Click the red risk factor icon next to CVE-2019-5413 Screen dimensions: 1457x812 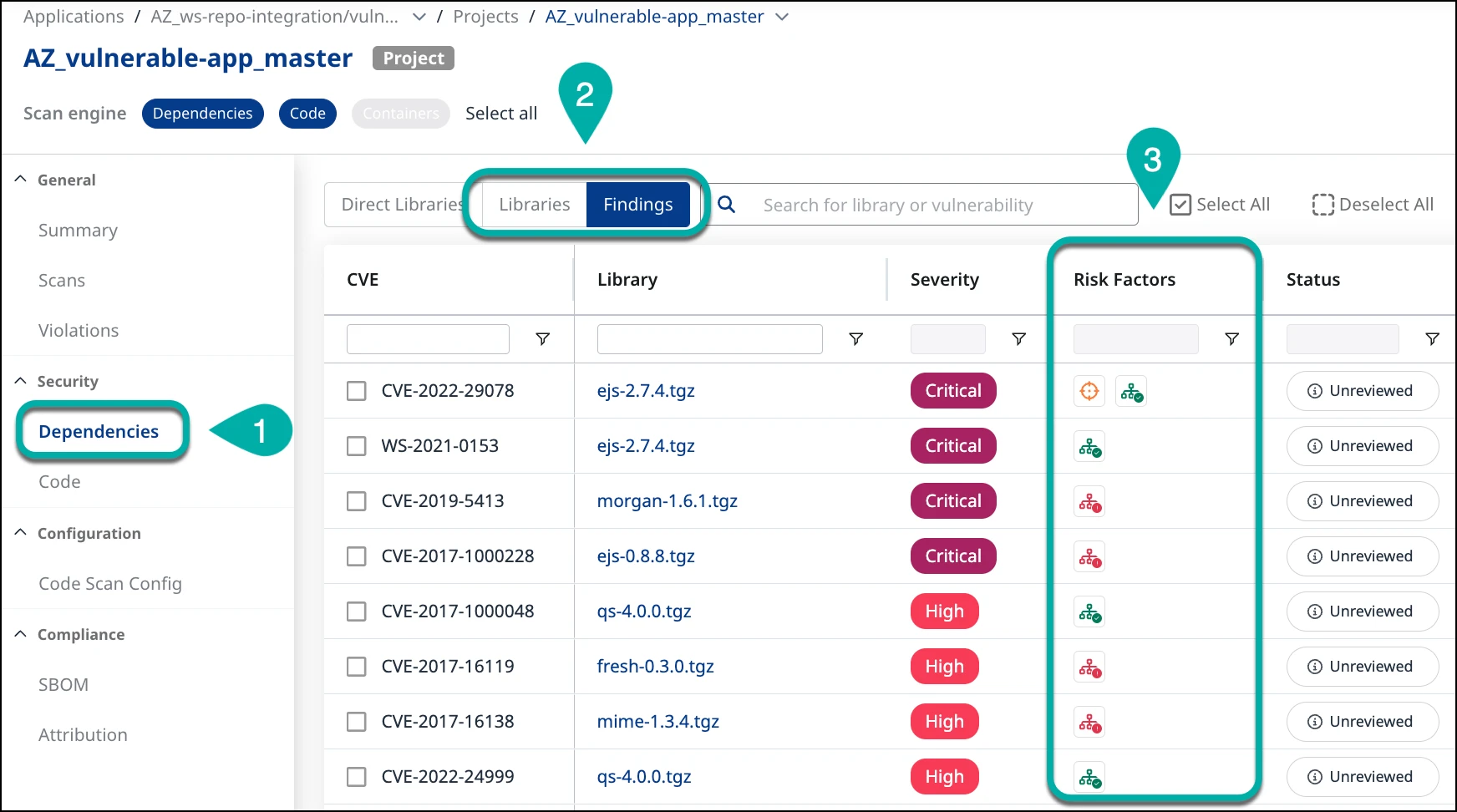pyautogui.click(x=1089, y=501)
